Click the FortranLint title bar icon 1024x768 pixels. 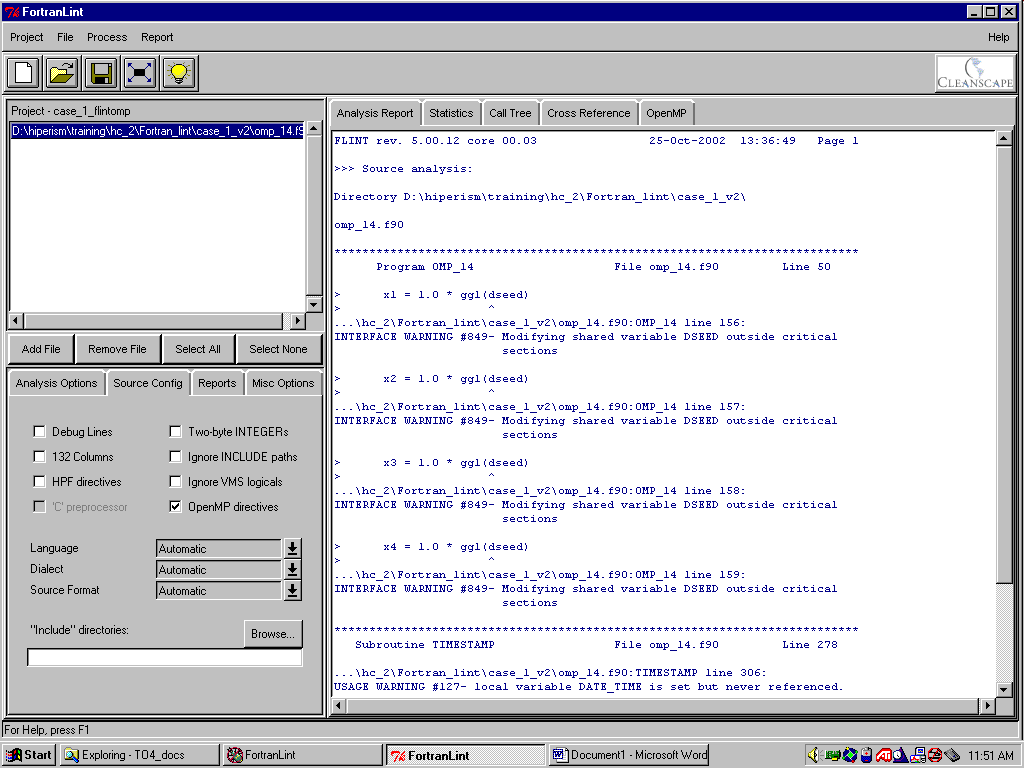(x=12, y=12)
